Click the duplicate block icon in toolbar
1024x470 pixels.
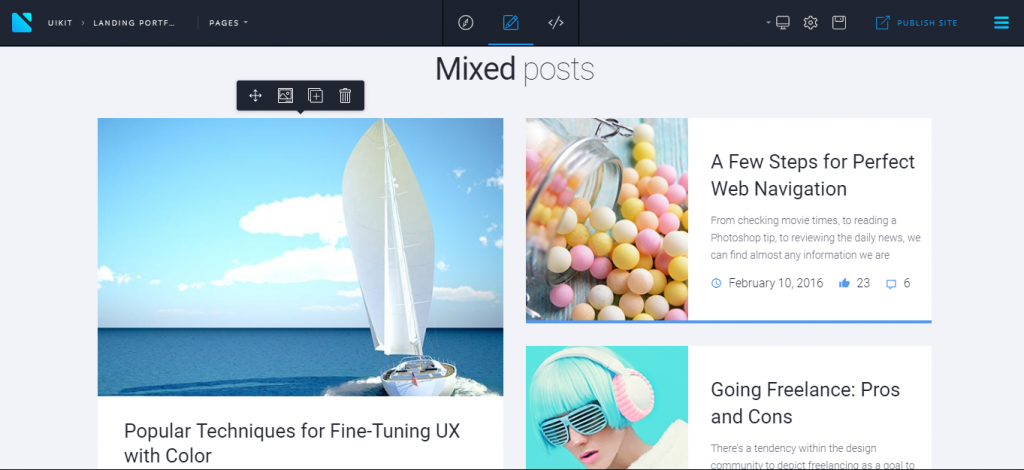[315, 96]
